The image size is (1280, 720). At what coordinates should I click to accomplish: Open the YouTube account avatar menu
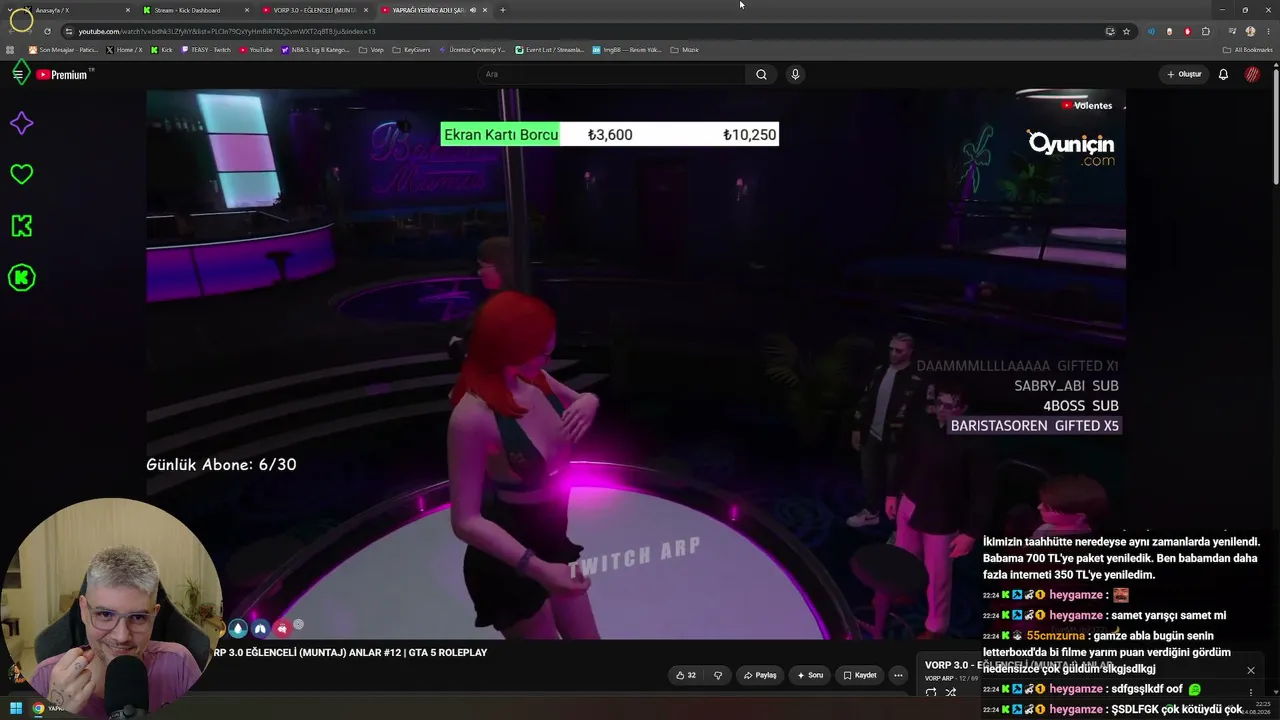(x=1252, y=74)
